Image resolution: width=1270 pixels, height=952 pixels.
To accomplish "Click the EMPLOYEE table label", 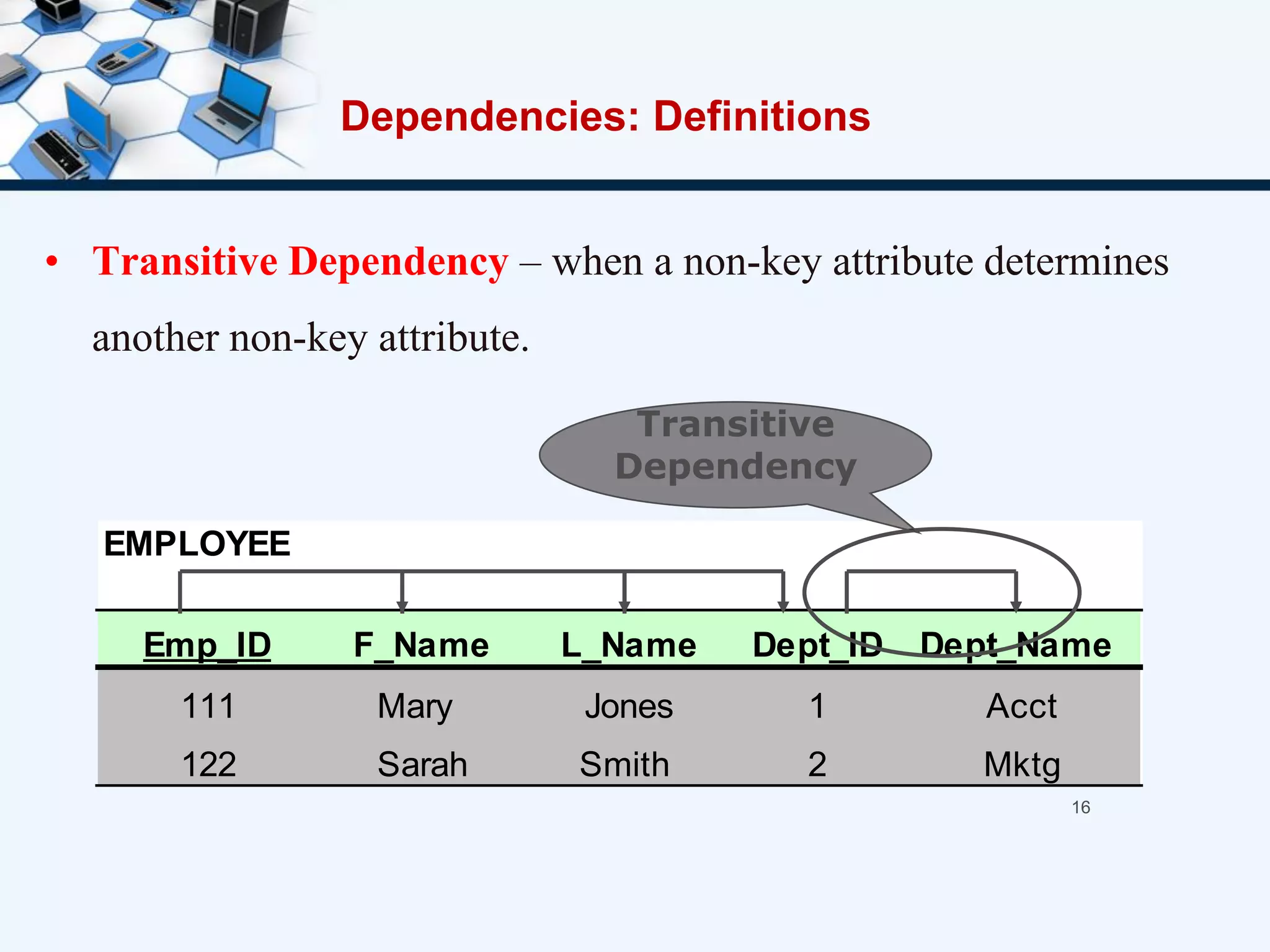I will (197, 544).
